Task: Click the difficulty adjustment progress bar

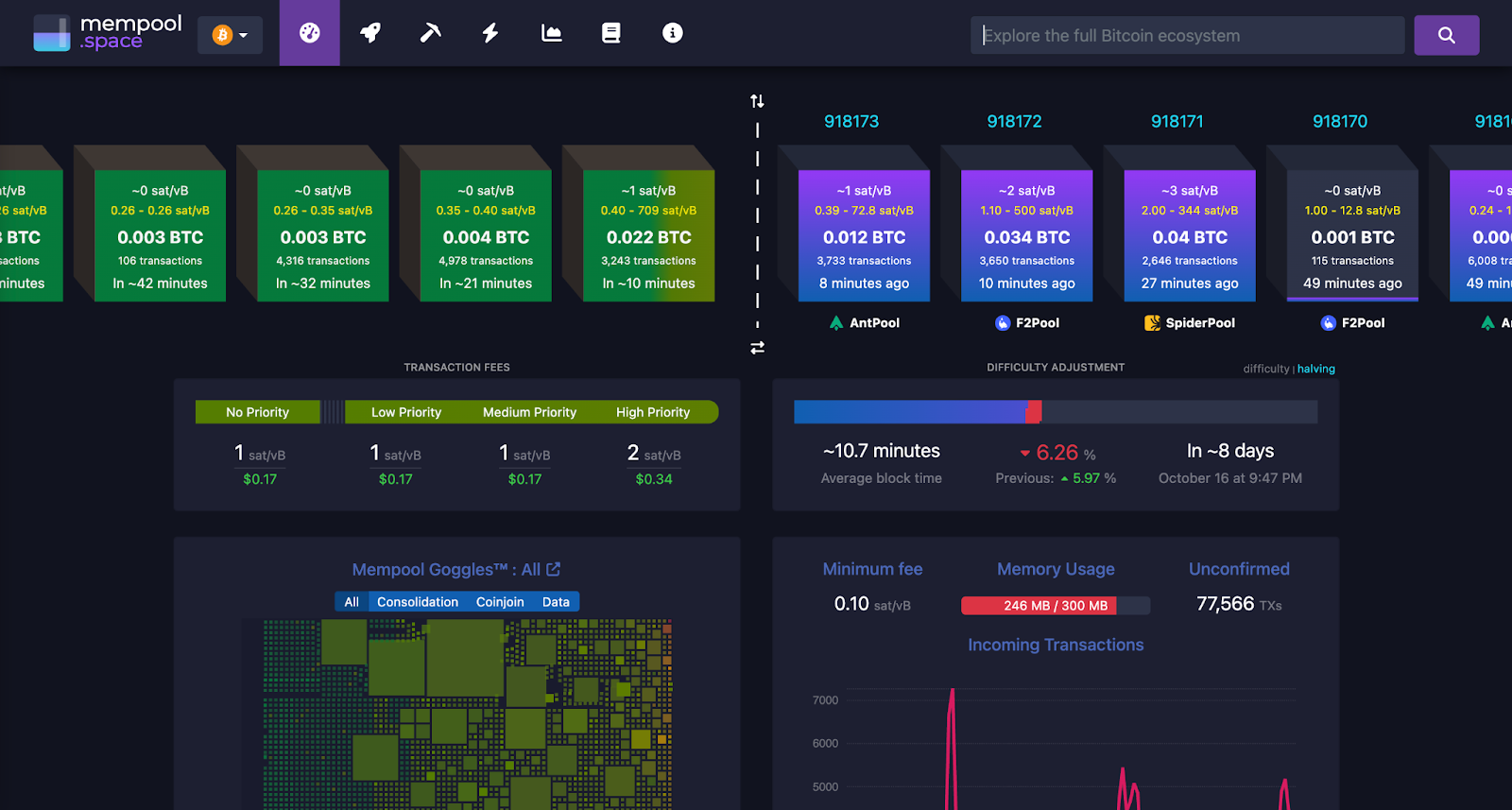Action: pos(1055,412)
